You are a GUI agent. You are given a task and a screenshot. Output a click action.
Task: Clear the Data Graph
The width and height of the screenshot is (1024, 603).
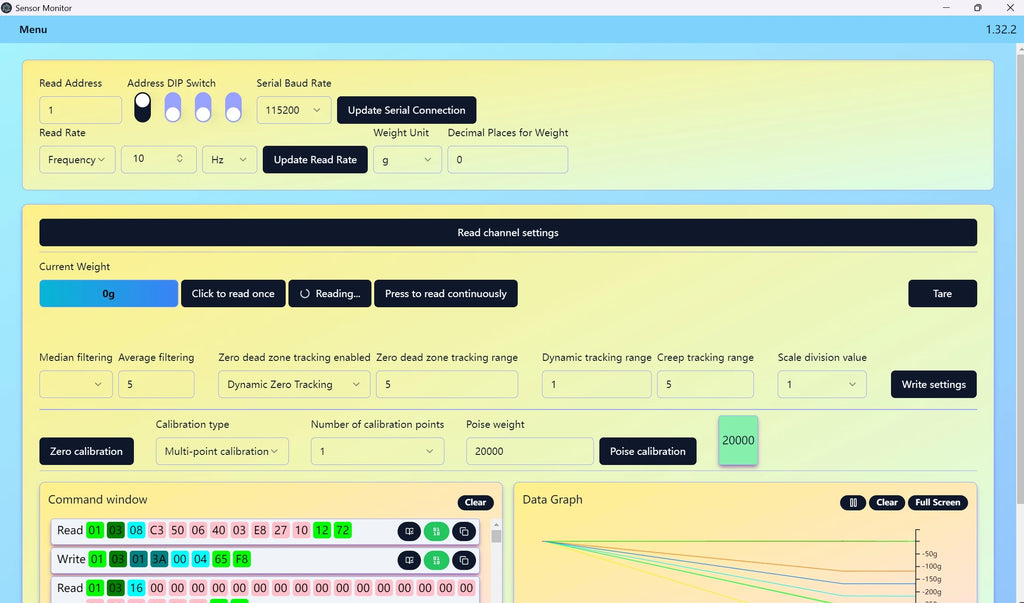(x=887, y=502)
